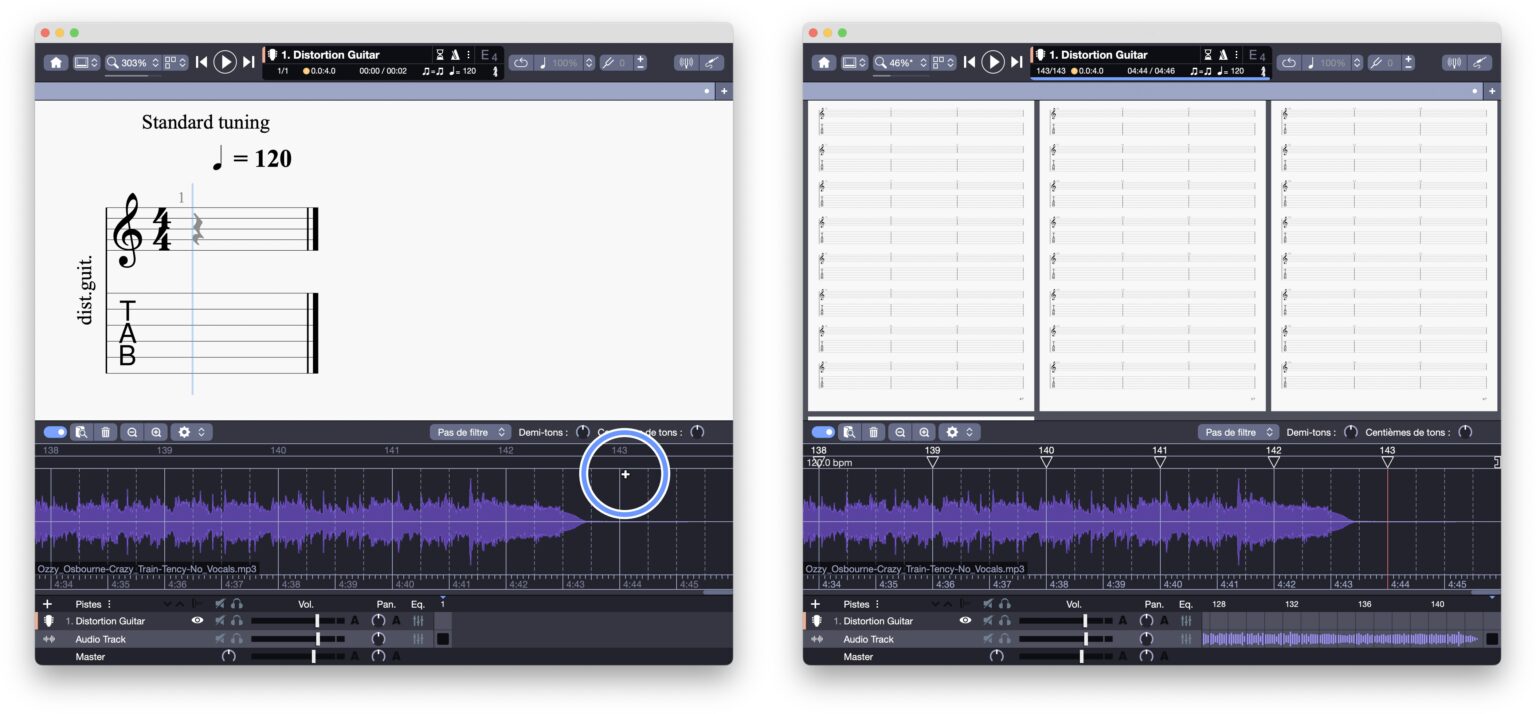
Task: Open the tuner from the top toolbar
Action: (686, 62)
